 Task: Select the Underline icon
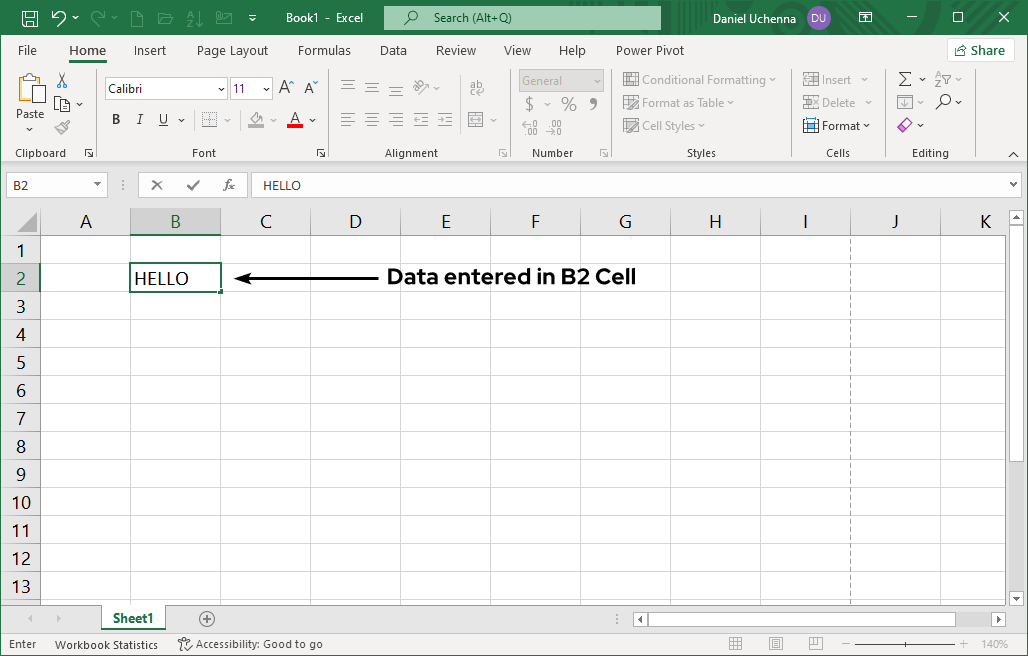click(161, 119)
